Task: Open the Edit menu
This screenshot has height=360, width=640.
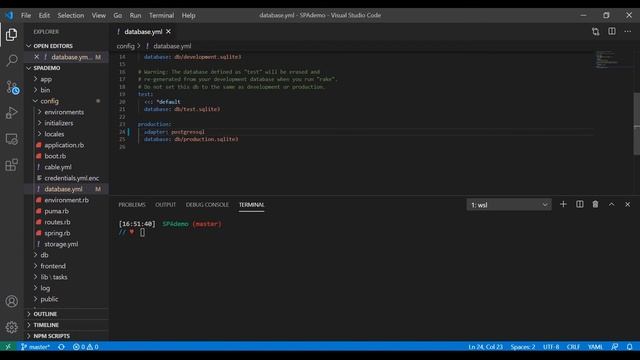Action: point(44,15)
